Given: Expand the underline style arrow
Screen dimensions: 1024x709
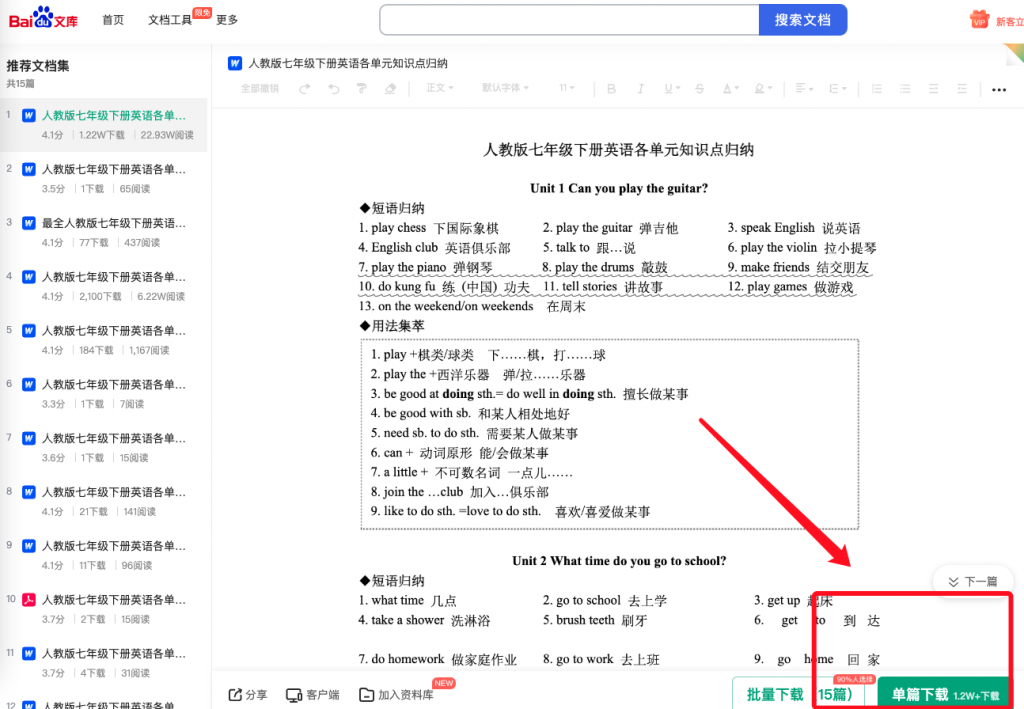Looking at the screenshot, I should coord(678,88).
